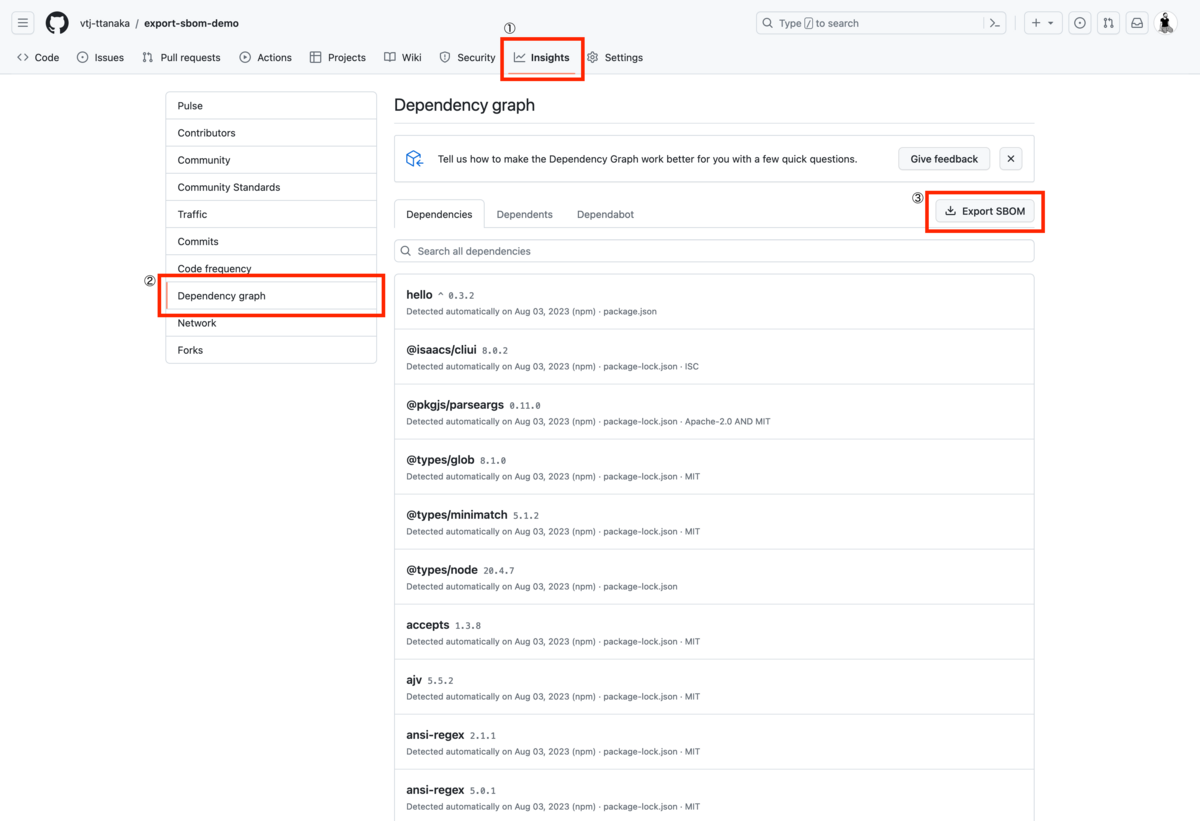1200x821 pixels.
Task: Dismiss the Dependency Graph feedback banner
Action: coord(1010,158)
